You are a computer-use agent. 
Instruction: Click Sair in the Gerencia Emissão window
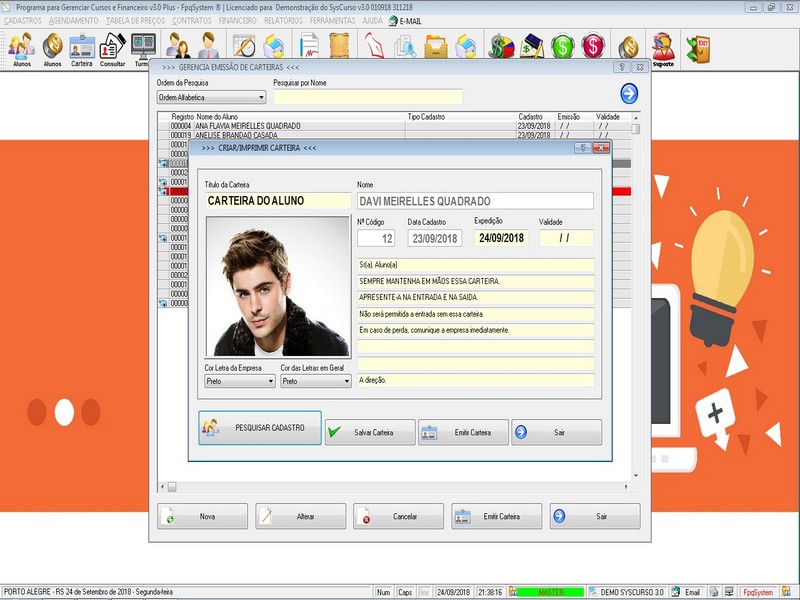[x=595, y=516]
